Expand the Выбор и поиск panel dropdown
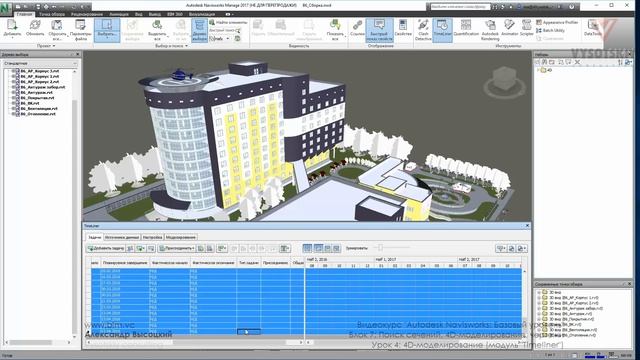The height and width of the screenshot is (360, 640). point(172,46)
